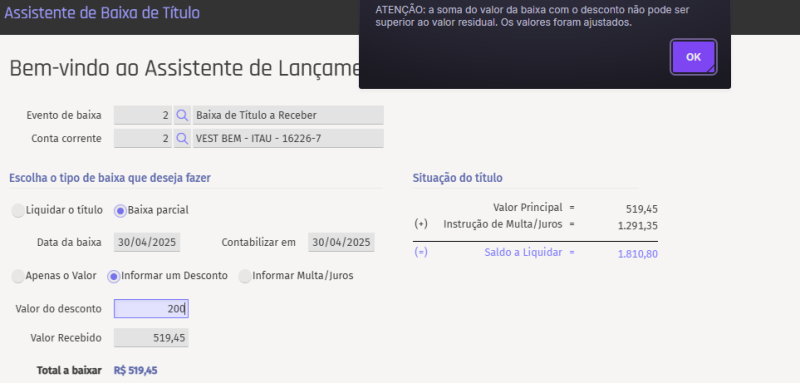Open the Conta corrente search magnifier

point(182,138)
